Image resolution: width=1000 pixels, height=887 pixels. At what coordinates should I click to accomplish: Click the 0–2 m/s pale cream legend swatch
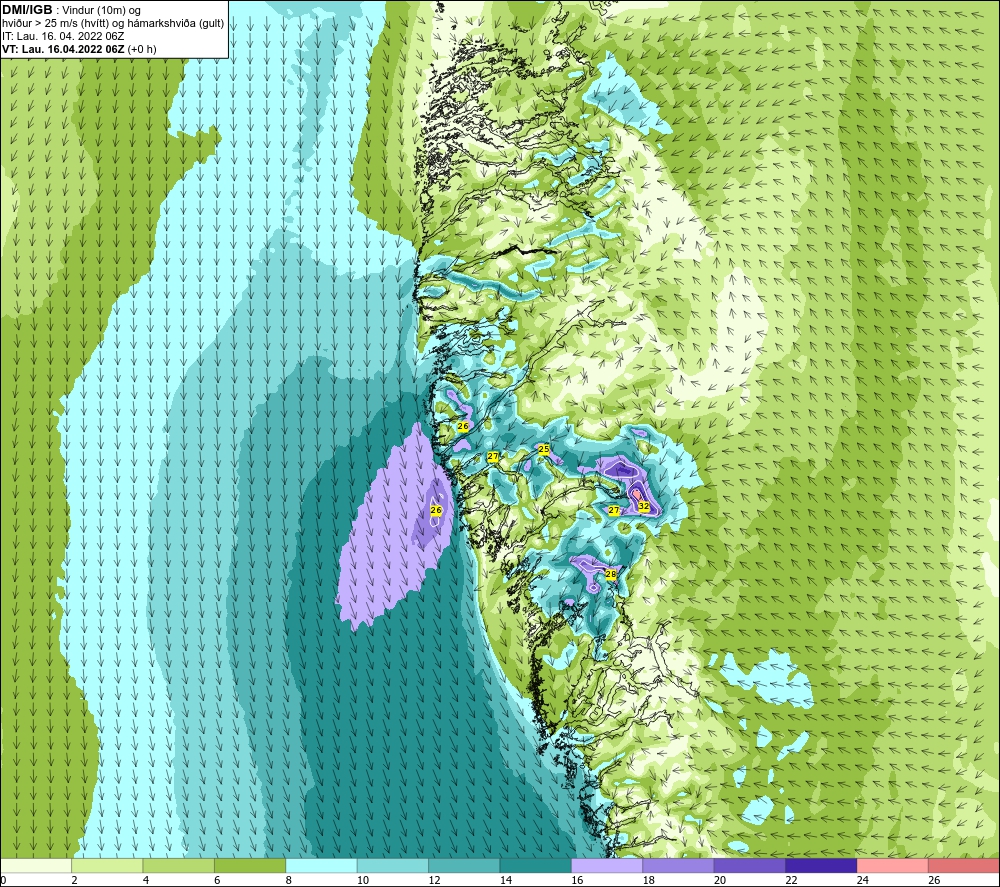point(36,865)
